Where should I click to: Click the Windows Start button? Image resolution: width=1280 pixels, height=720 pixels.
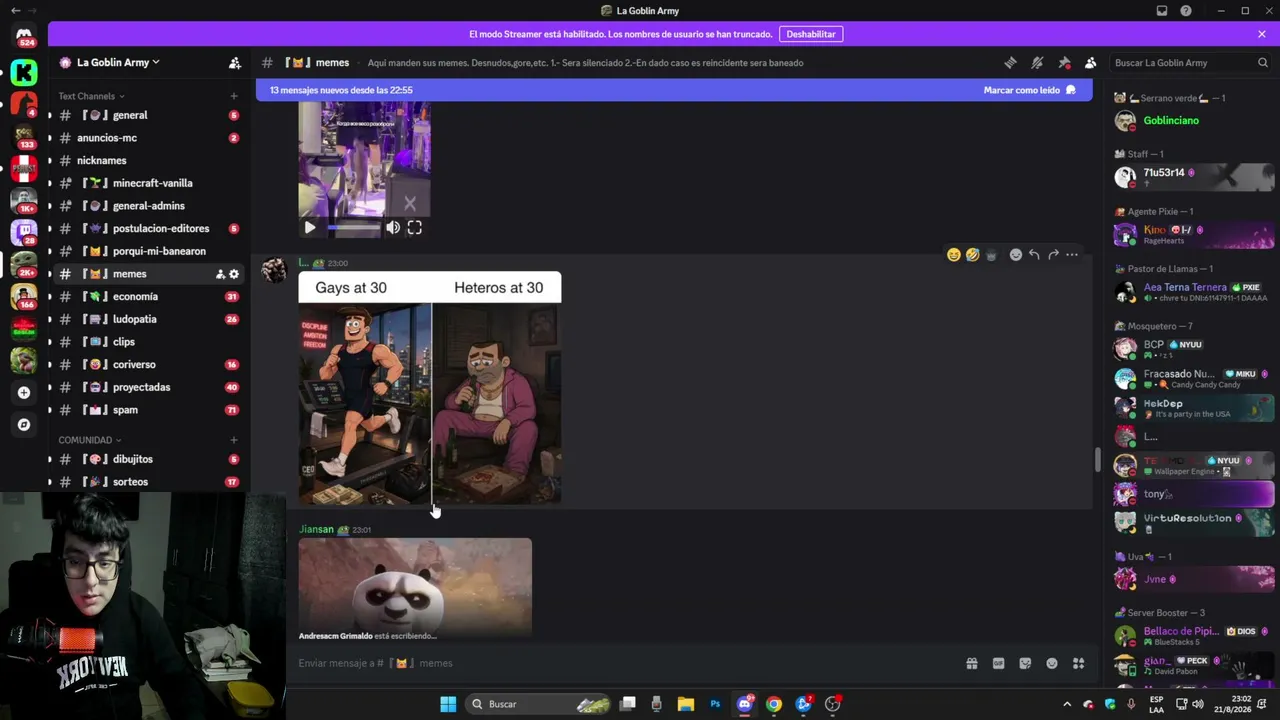pyautogui.click(x=448, y=704)
